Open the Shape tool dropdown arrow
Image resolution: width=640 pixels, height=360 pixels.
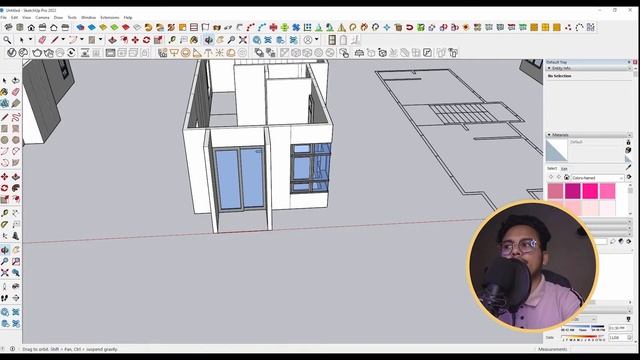[100, 40]
